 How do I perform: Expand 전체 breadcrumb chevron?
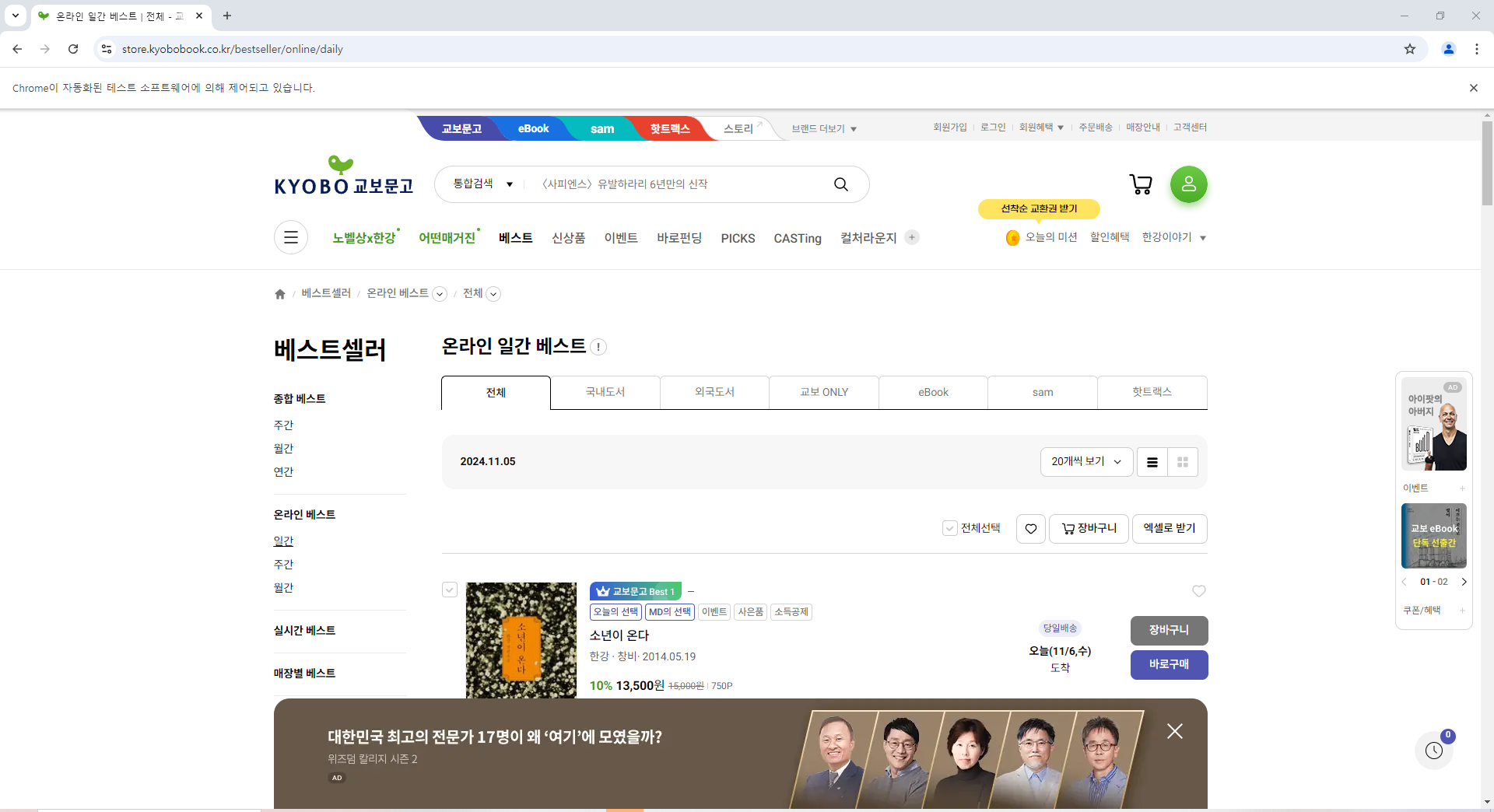493,294
